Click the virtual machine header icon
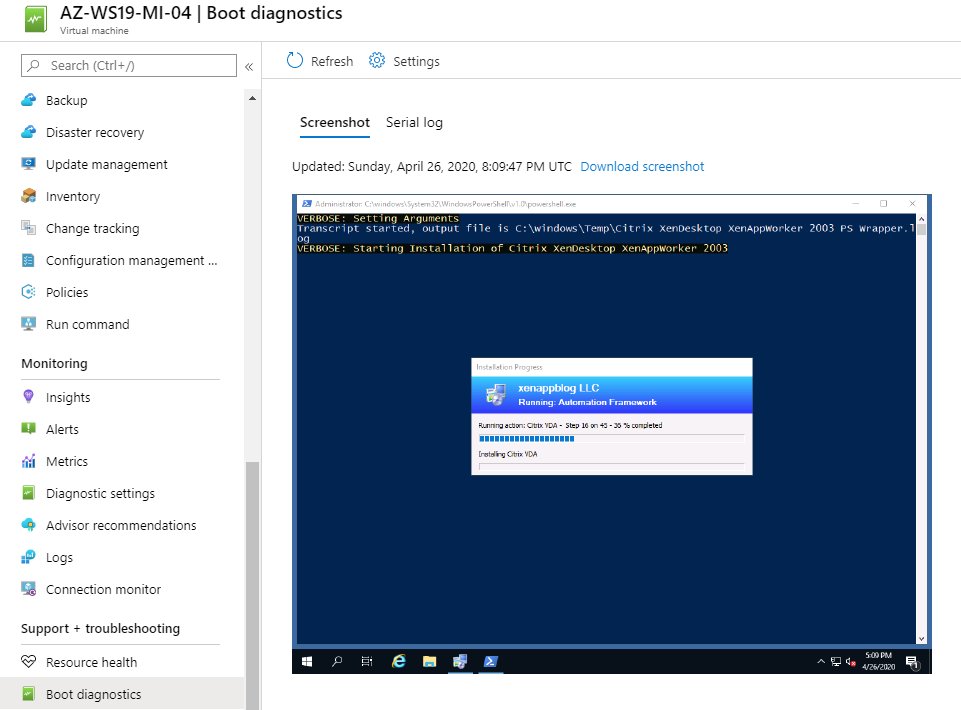Viewport: 961px width, 710px height. click(x=36, y=19)
